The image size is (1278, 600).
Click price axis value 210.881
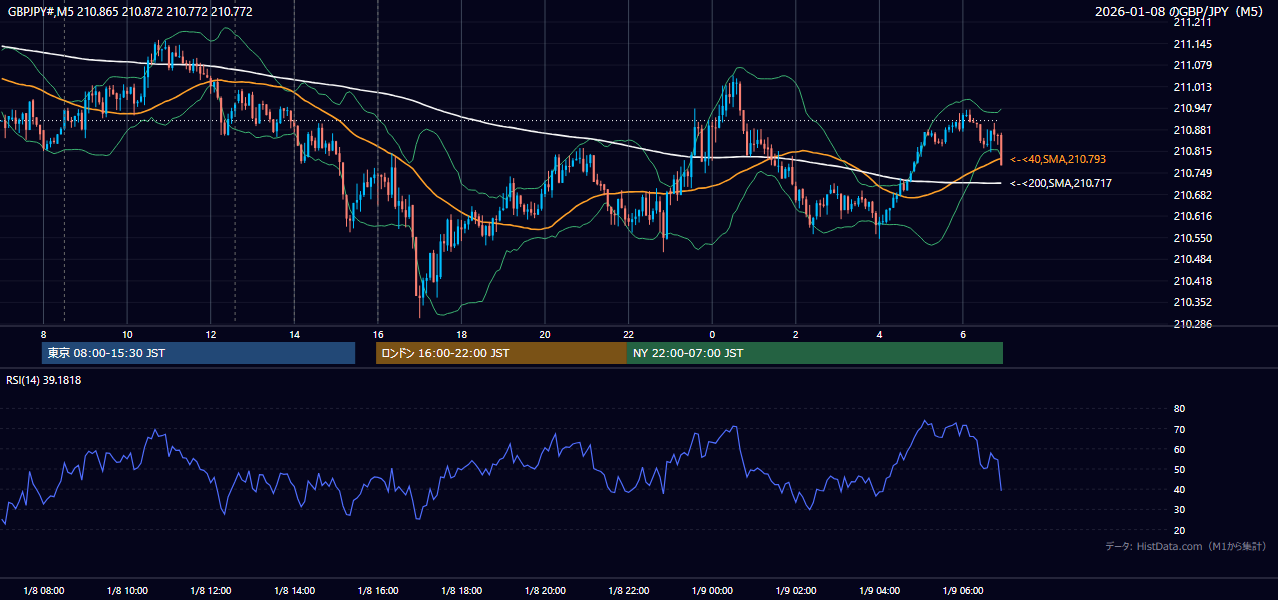[x=1192, y=130]
